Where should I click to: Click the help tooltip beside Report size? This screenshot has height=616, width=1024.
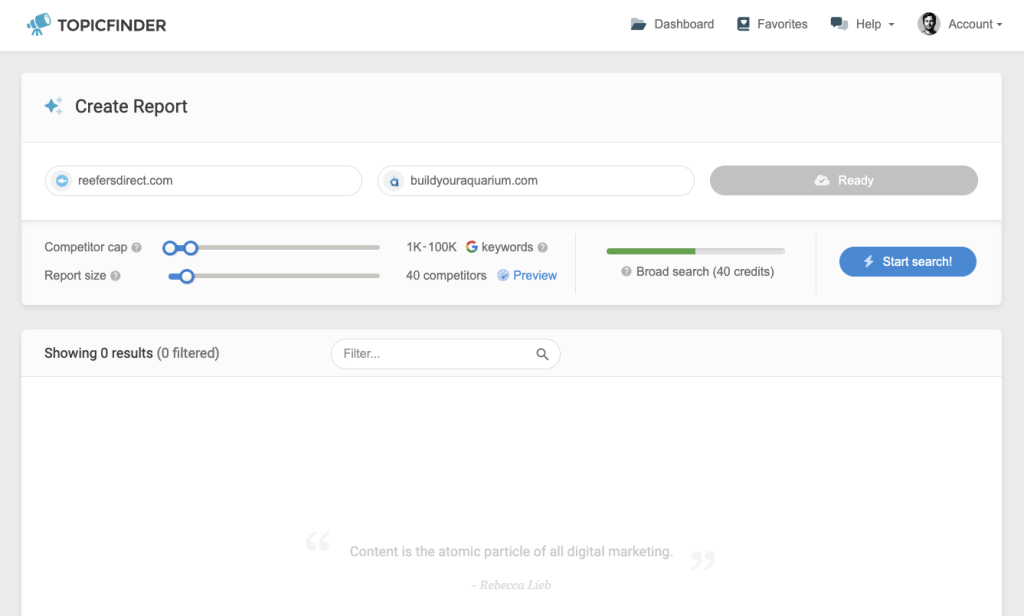pyautogui.click(x=115, y=275)
